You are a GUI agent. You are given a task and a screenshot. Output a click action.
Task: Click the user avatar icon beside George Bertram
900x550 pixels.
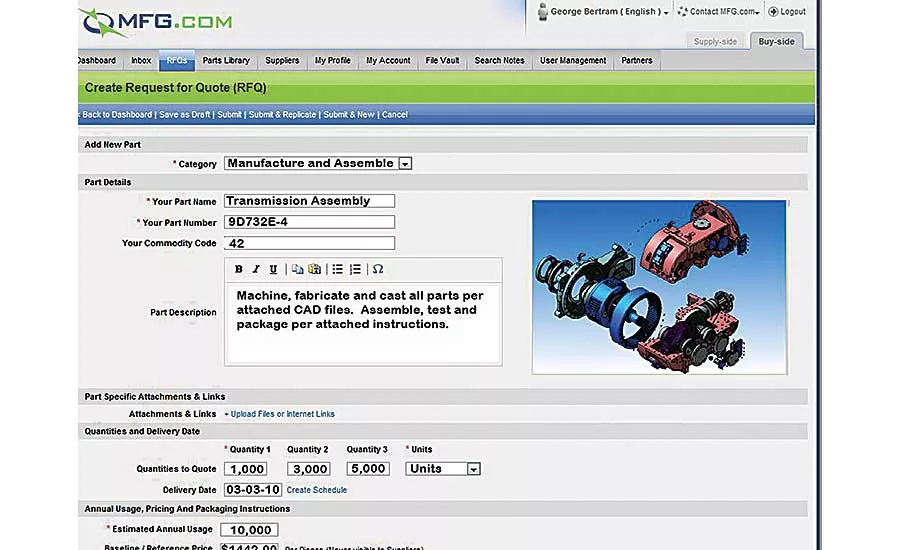click(542, 11)
